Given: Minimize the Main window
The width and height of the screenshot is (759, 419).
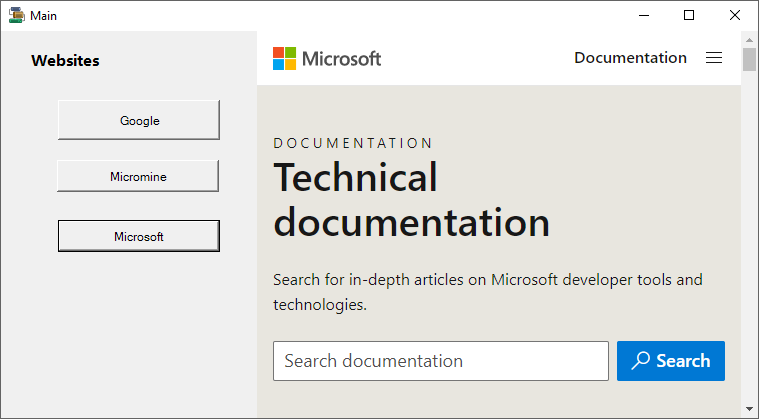Looking at the screenshot, I should 644,15.
